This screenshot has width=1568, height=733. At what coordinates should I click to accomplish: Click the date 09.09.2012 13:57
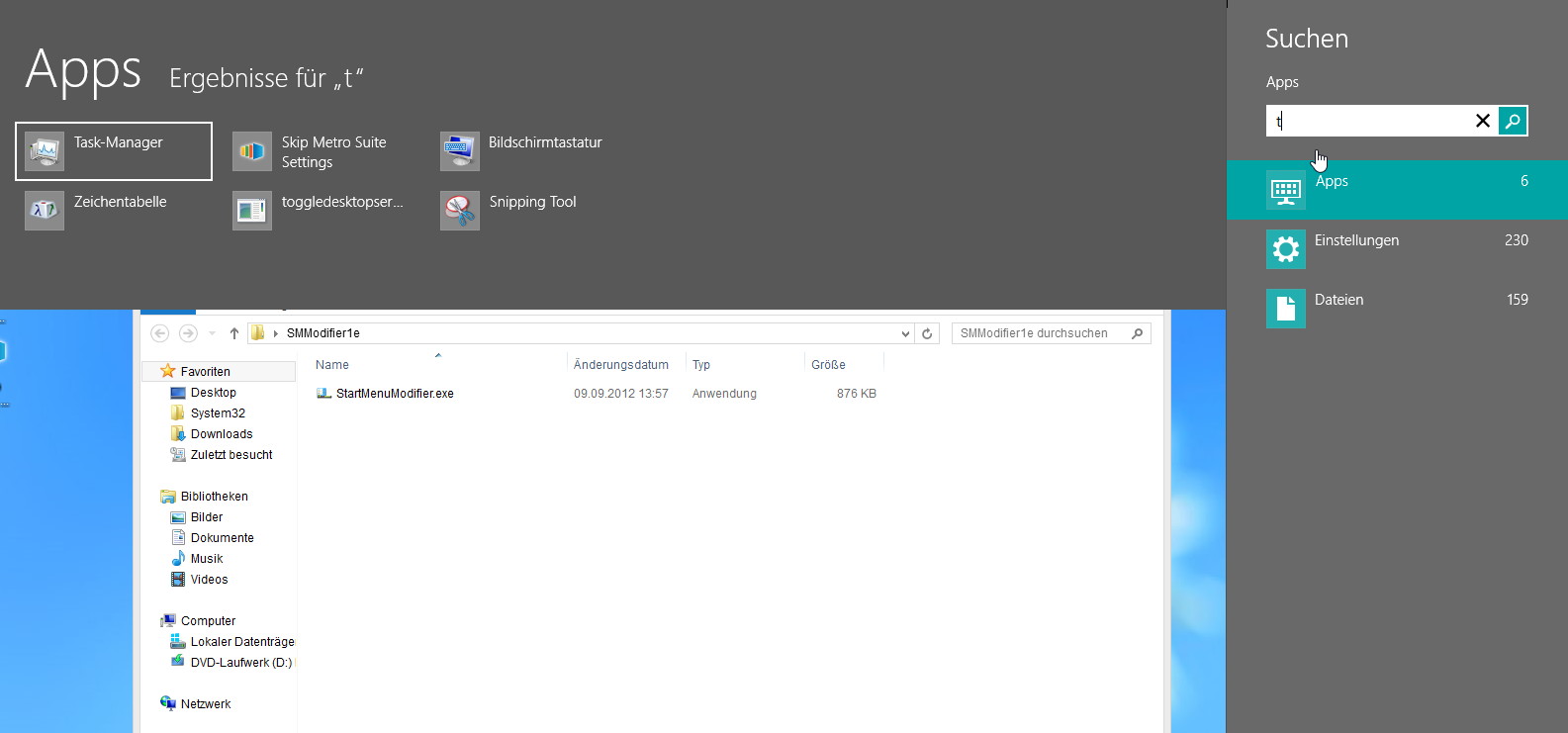click(x=621, y=394)
